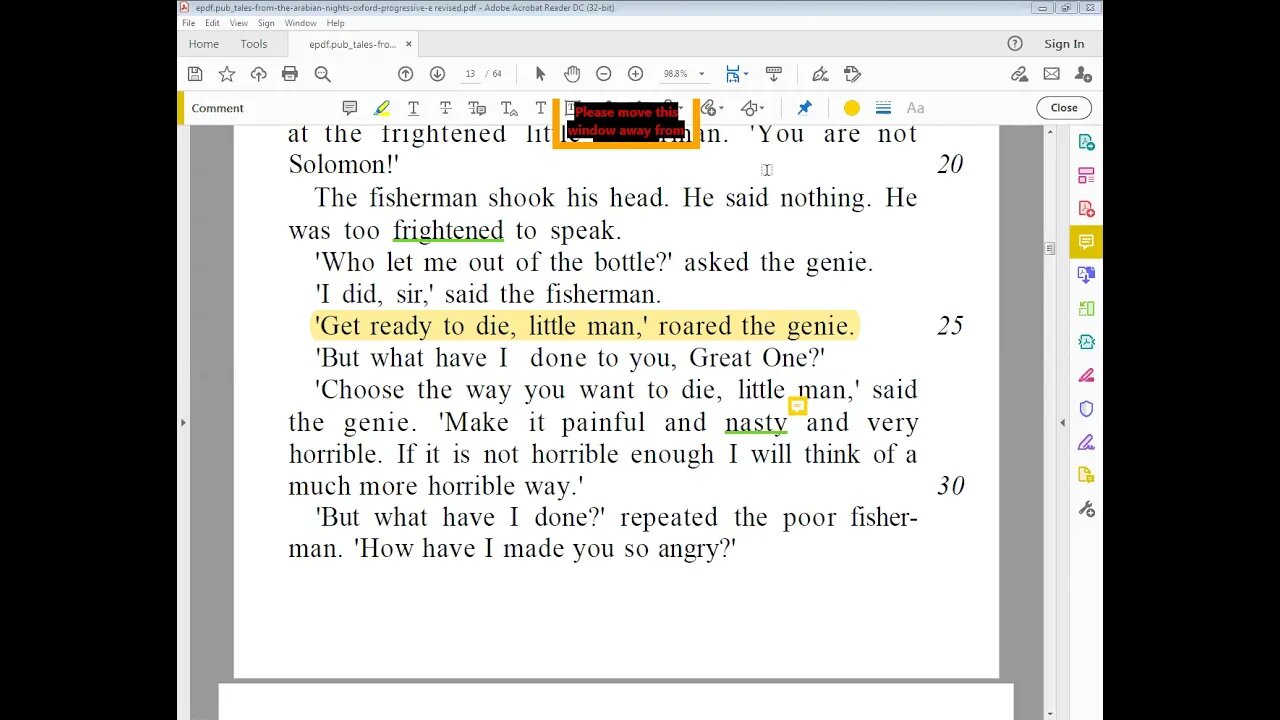
Task: Select the underline text tool
Action: click(x=413, y=108)
